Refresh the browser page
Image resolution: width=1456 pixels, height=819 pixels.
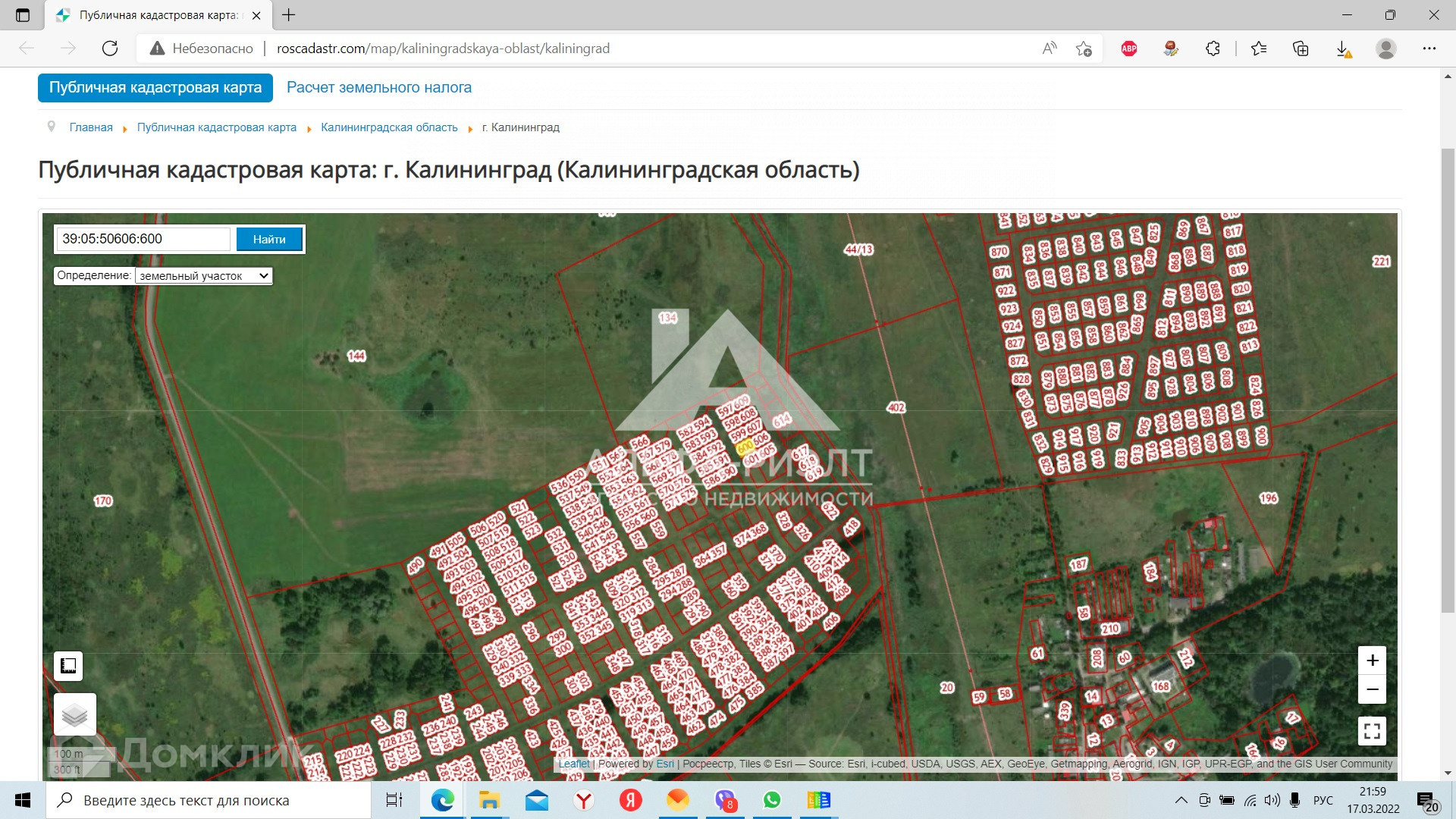point(110,49)
